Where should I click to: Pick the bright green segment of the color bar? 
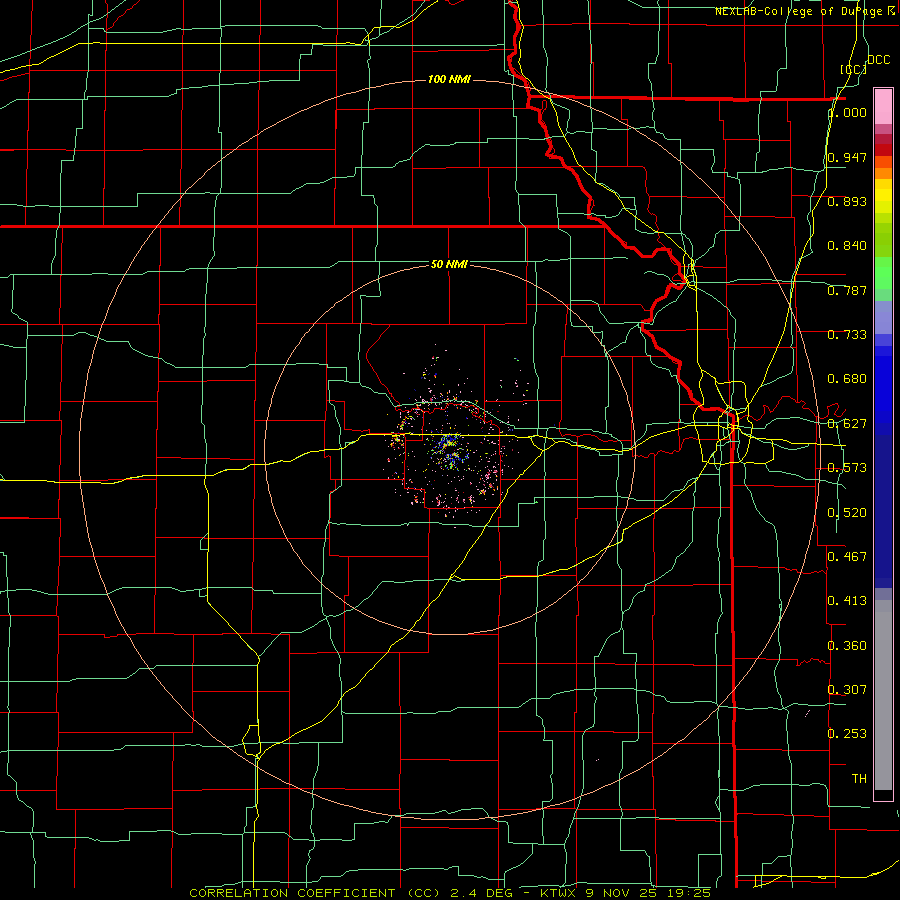pos(883,273)
